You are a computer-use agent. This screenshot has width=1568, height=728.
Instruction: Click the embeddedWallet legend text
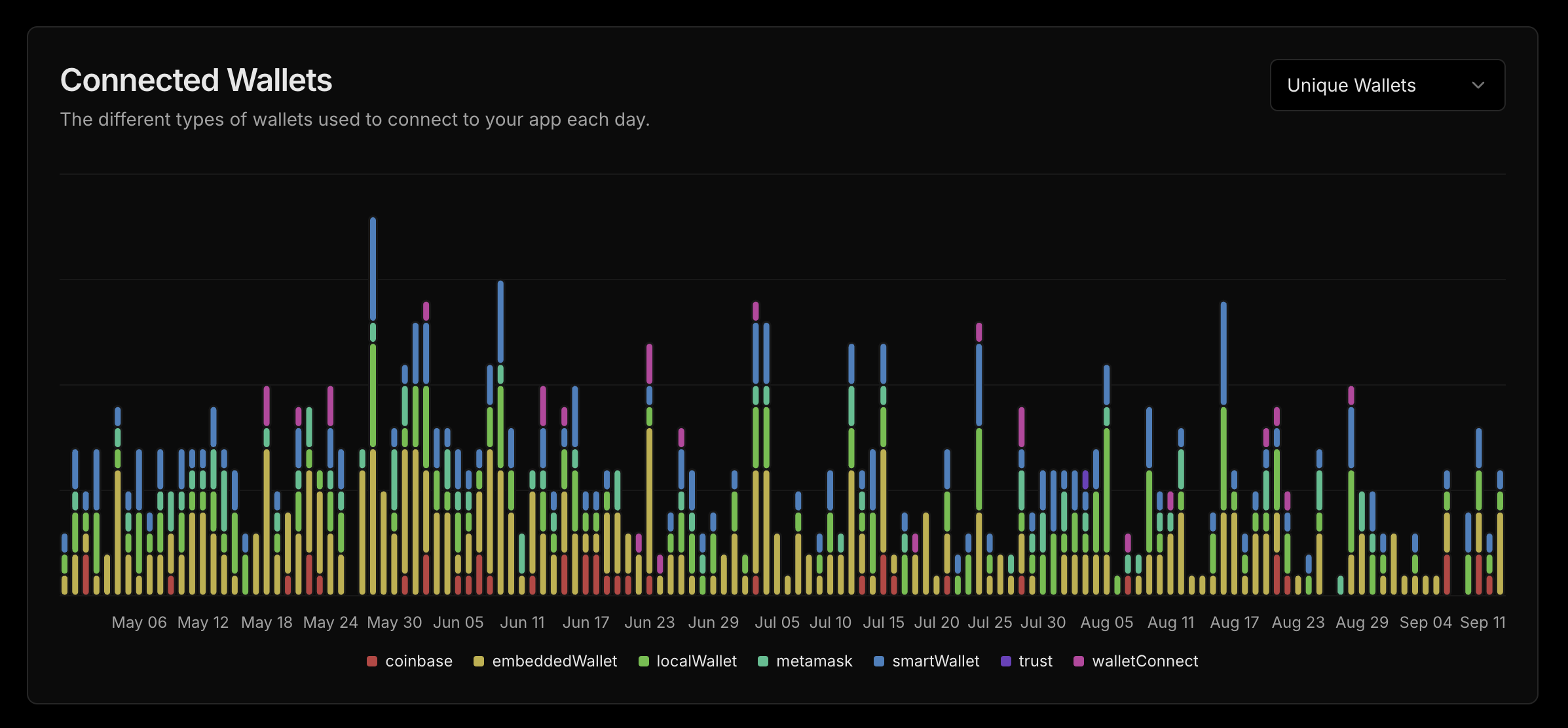click(x=554, y=661)
